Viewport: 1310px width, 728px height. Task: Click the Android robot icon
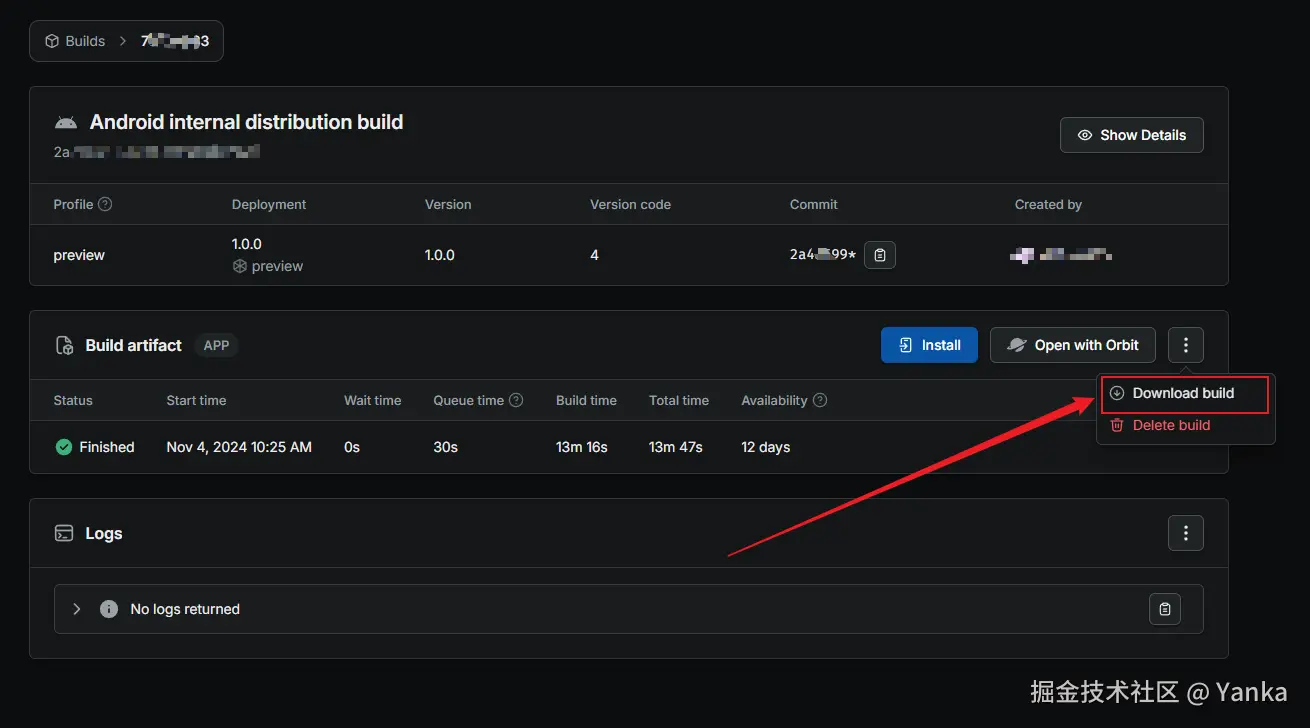(x=66, y=123)
